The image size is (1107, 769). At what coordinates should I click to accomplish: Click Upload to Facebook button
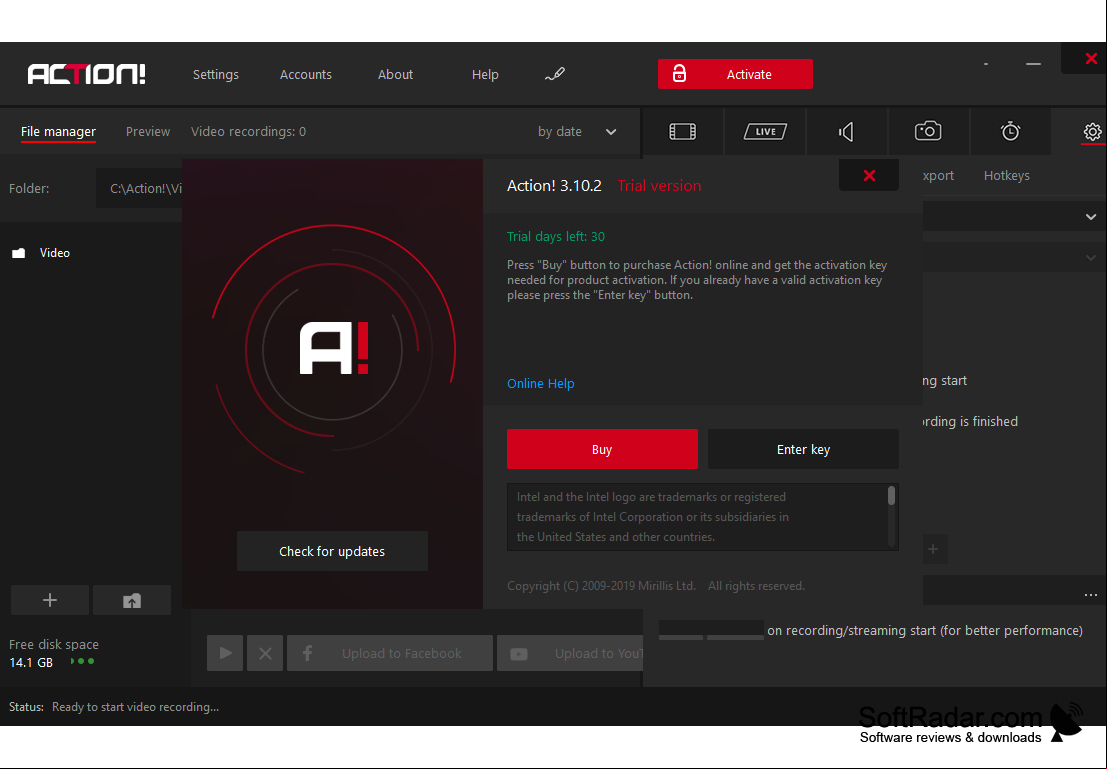tap(390, 653)
